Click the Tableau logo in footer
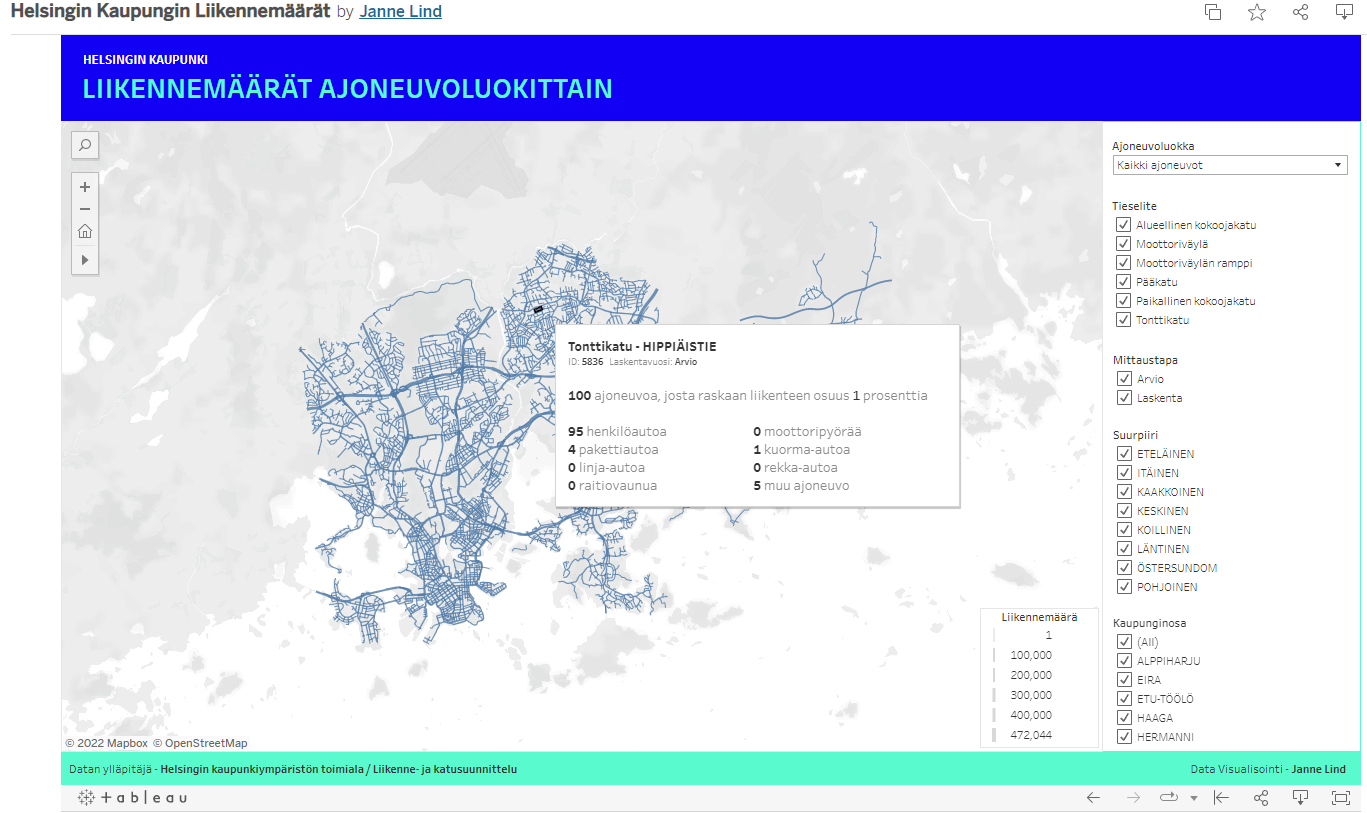The height and width of the screenshot is (813, 1367). pos(132,797)
